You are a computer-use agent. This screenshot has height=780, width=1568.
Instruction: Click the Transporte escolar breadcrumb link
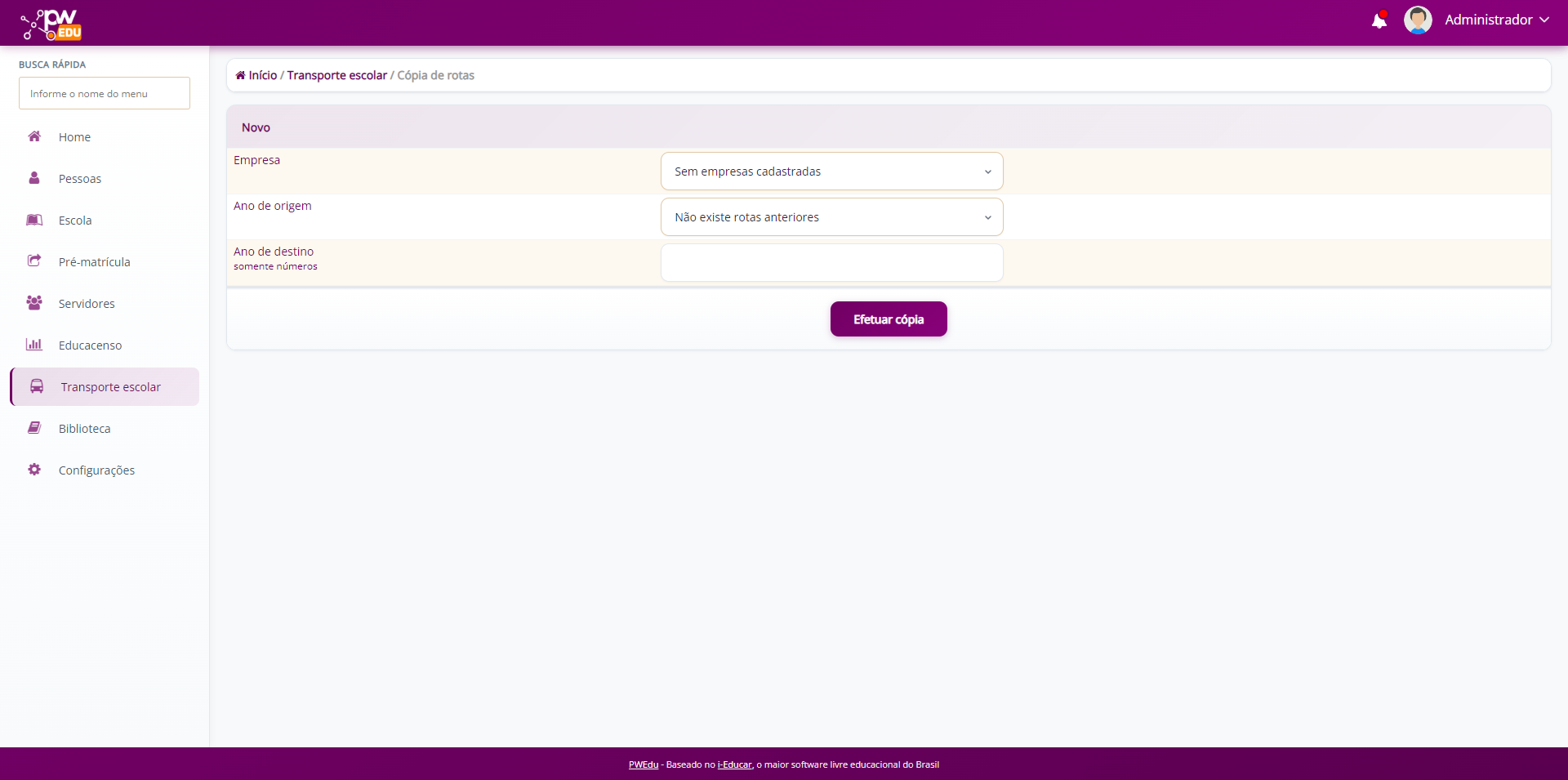pyautogui.click(x=336, y=75)
